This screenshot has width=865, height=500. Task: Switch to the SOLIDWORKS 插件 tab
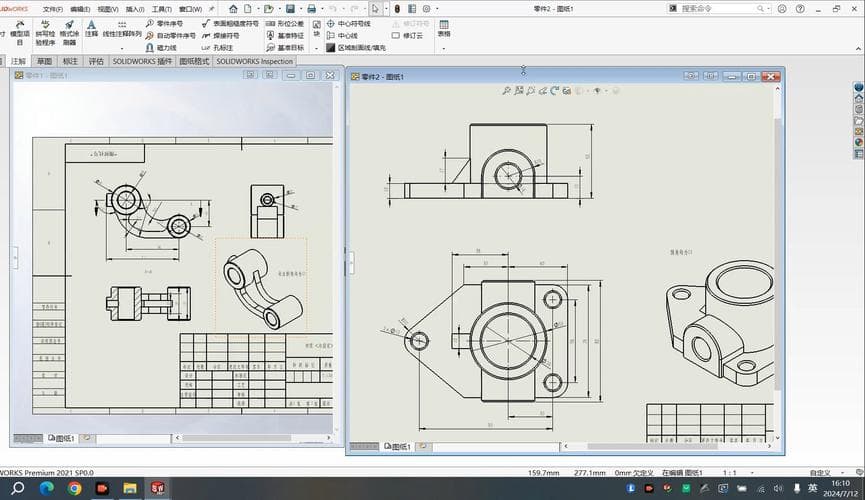pos(142,61)
